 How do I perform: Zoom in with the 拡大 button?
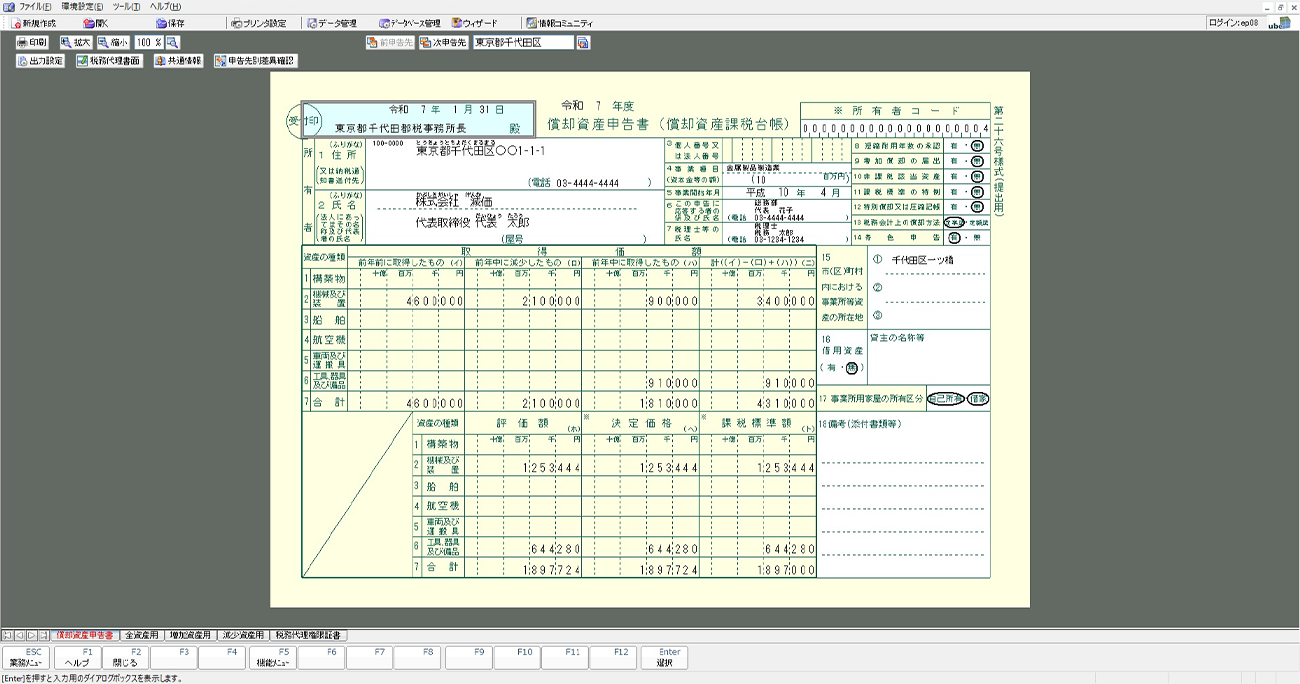[76, 43]
